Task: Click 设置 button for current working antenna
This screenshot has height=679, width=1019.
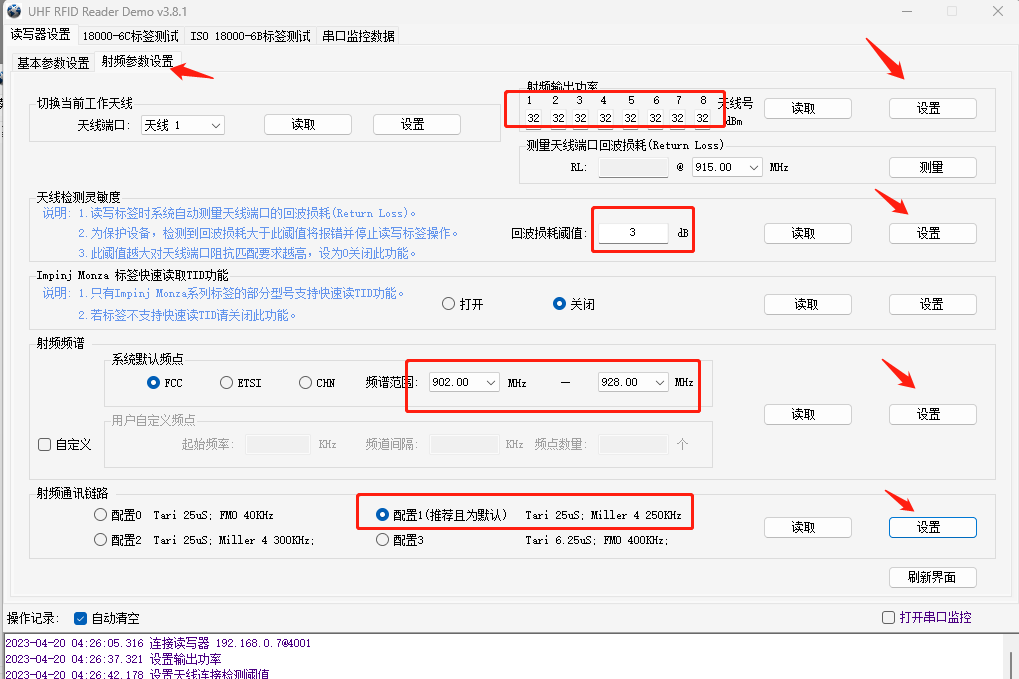Action: click(417, 124)
